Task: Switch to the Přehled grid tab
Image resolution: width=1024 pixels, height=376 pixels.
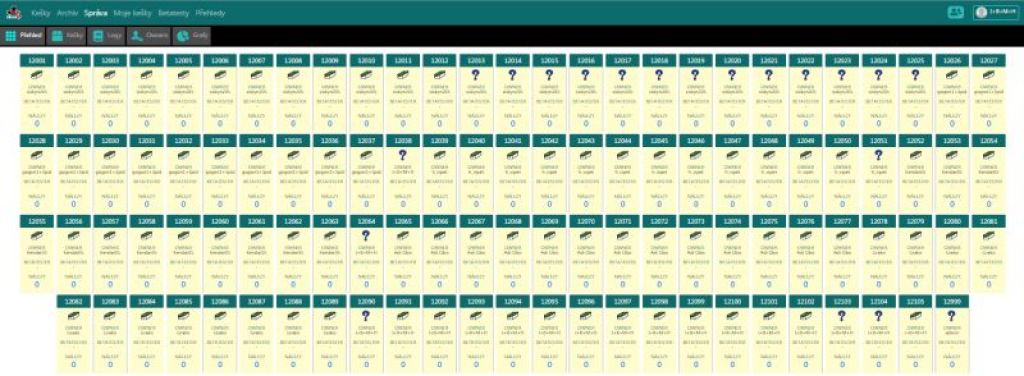Action: point(24,36)
